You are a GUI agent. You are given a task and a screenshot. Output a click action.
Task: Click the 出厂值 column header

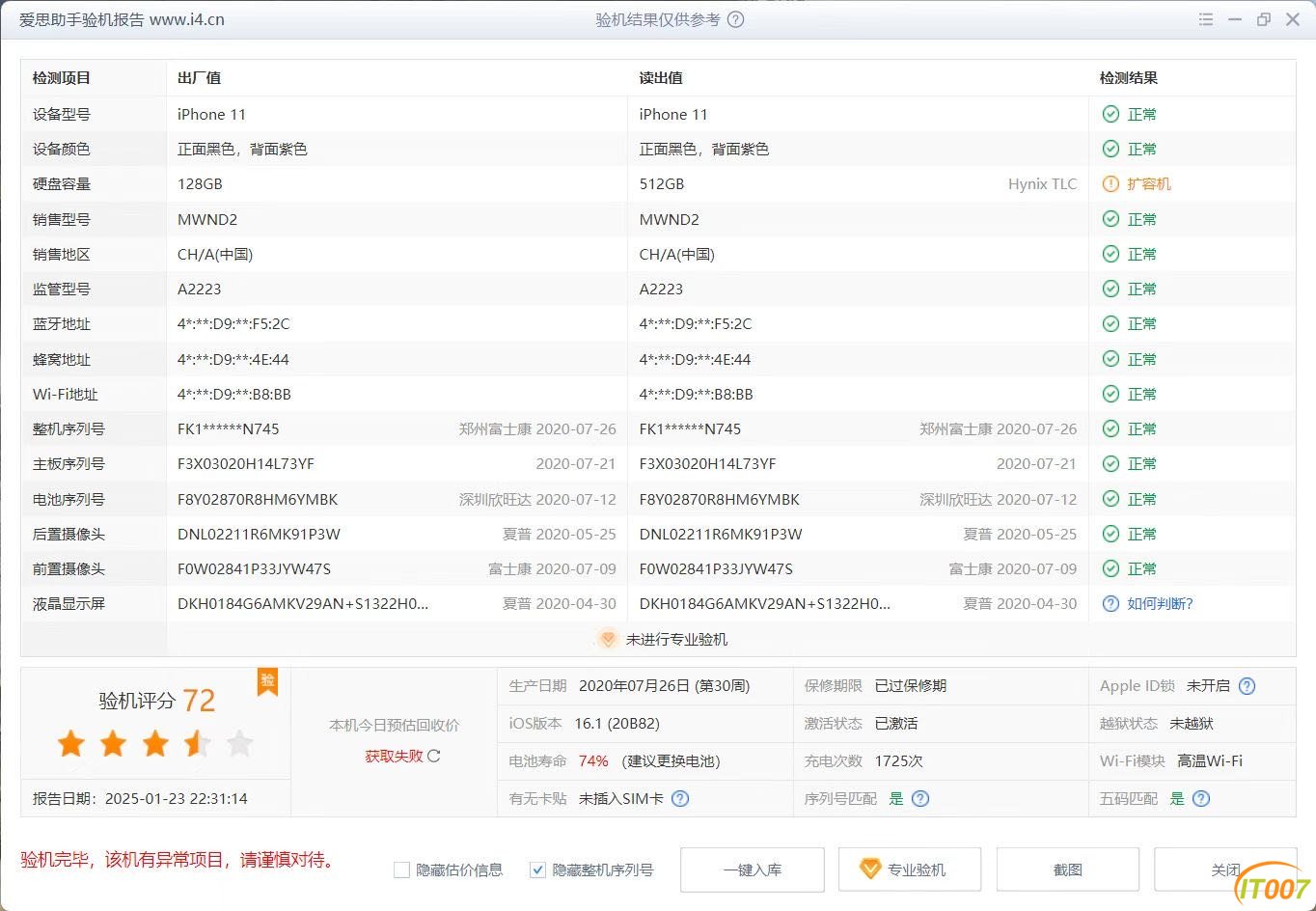tap(200, 78)
